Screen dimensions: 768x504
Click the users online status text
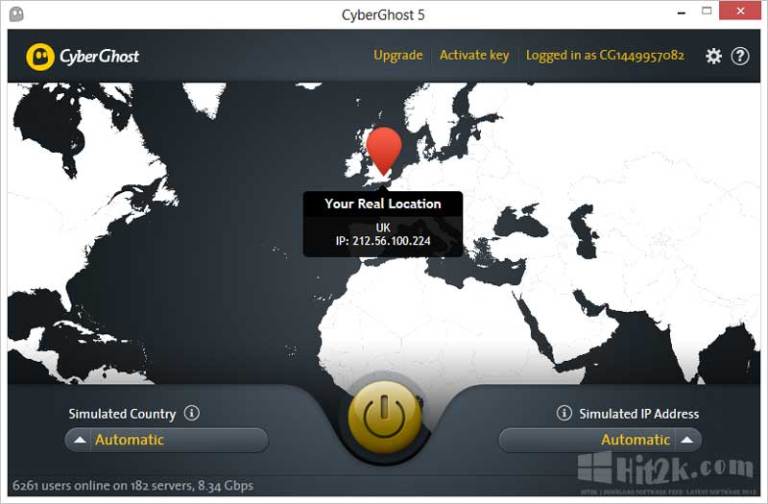[133, 485]
